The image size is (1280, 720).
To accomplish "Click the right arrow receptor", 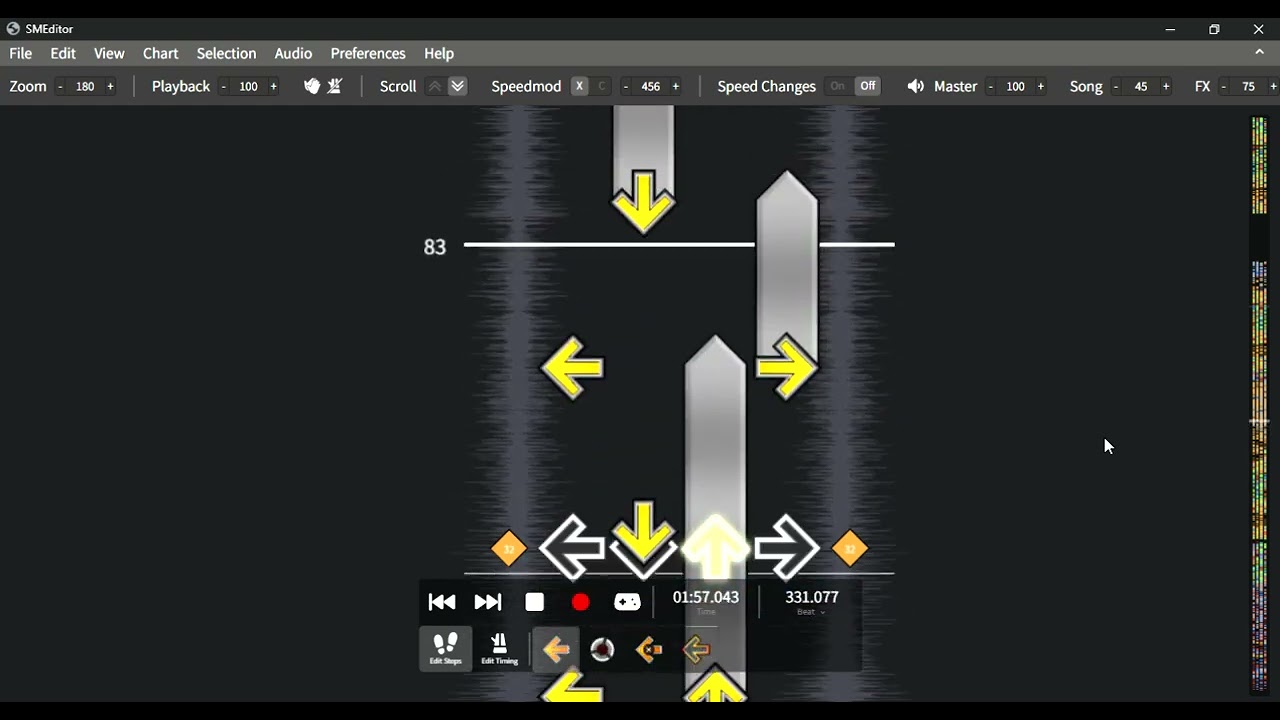I will point(787,547).
